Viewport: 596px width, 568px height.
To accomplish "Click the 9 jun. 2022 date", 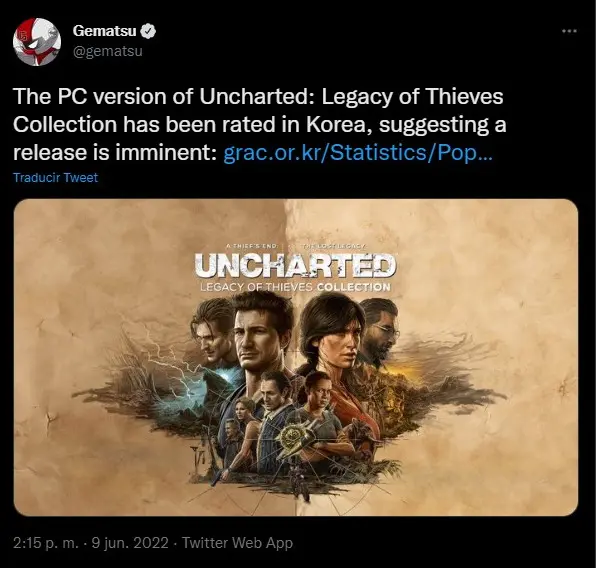I will [130, 543].
